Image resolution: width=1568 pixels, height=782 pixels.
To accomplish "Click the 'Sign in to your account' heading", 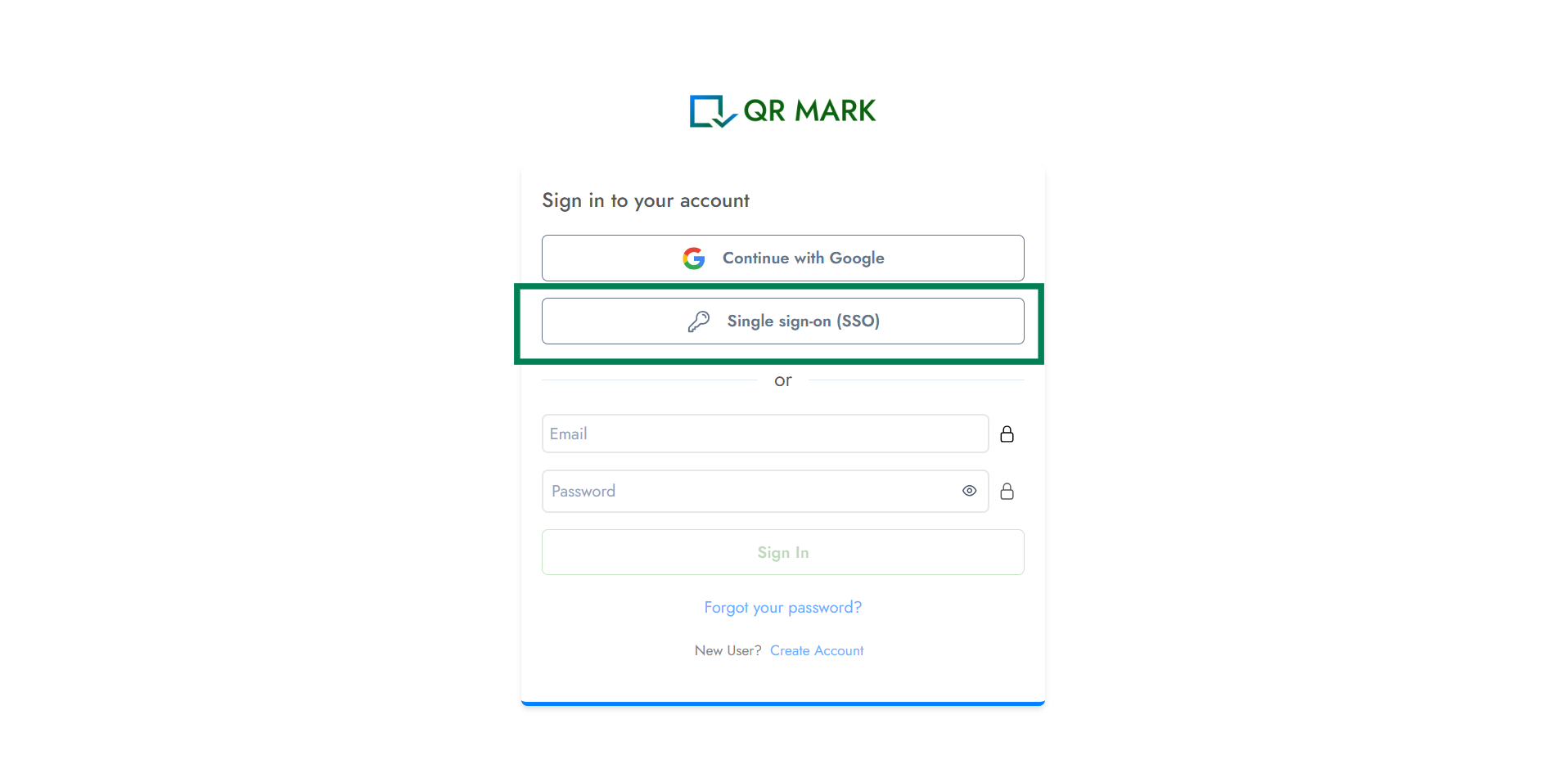I will pos(646,201).
